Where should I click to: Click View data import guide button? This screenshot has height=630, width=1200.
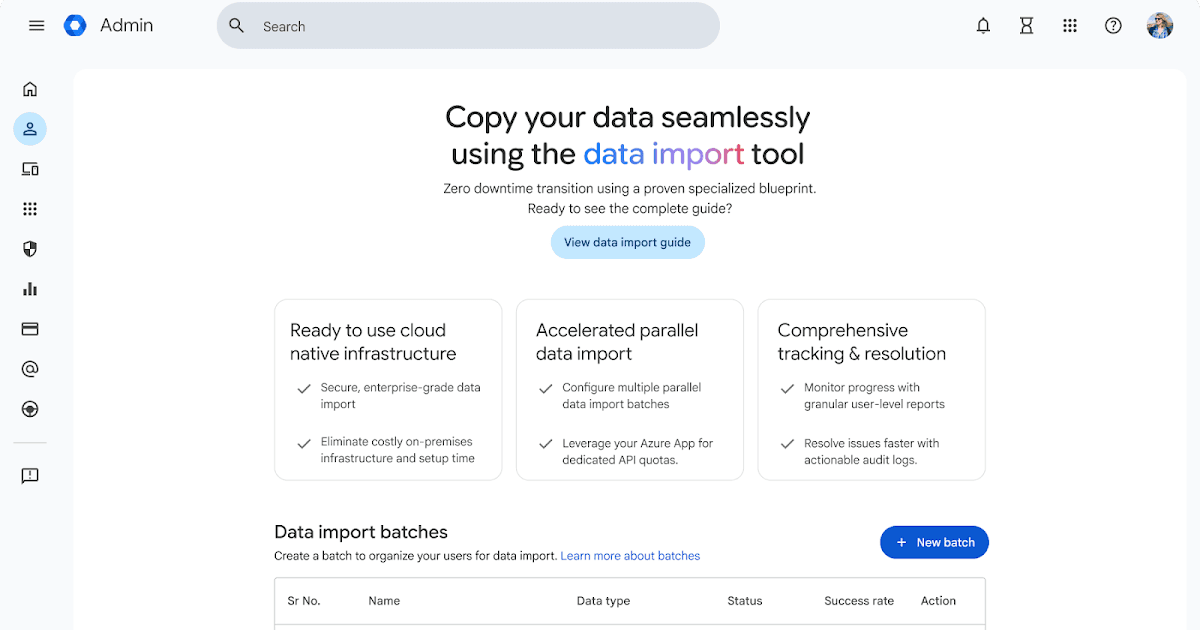(627, 242)
